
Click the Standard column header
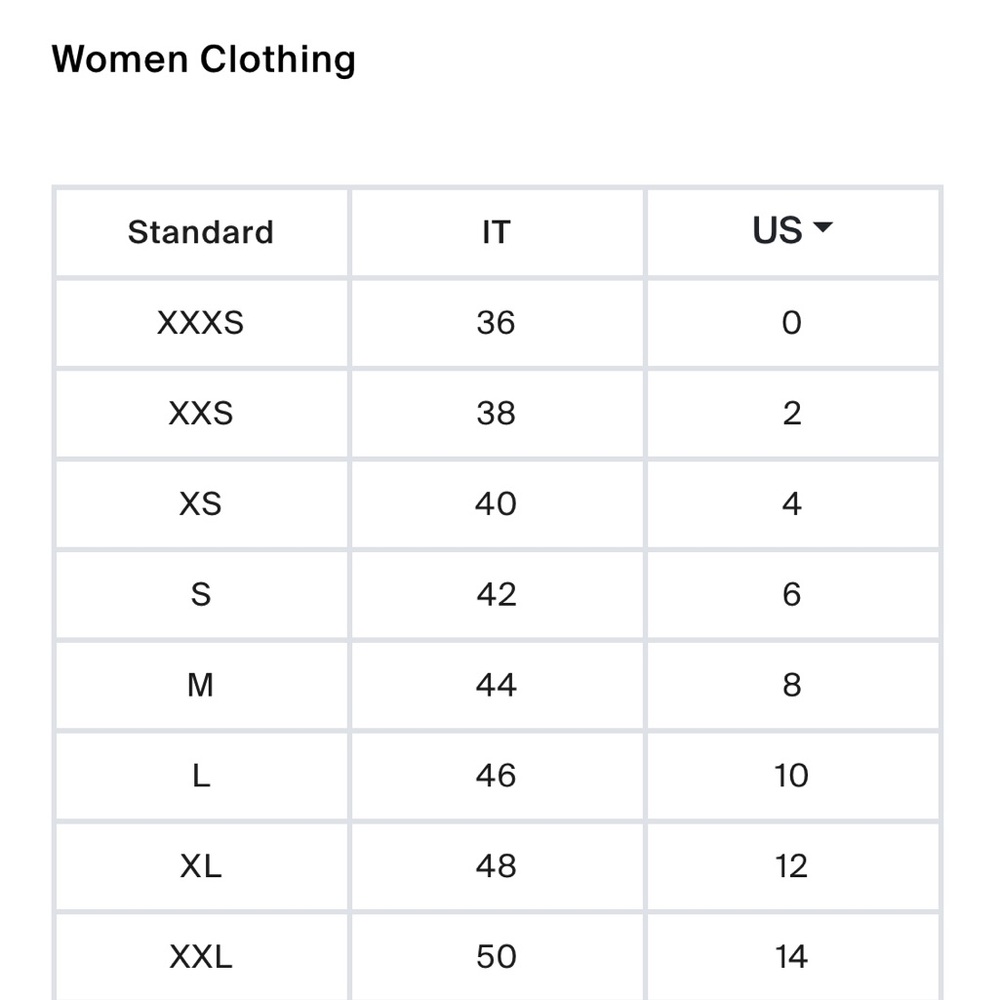(x=200, y=232)
